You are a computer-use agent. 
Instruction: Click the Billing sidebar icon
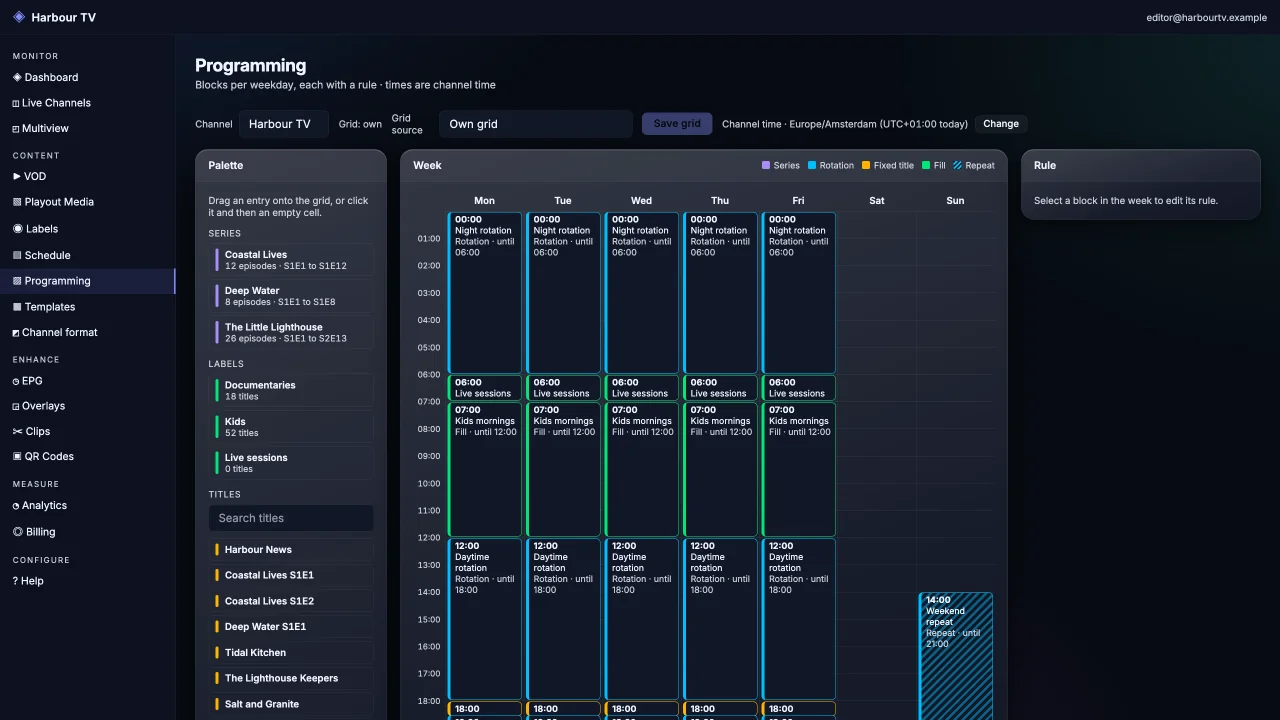click(x=17, y=532)
